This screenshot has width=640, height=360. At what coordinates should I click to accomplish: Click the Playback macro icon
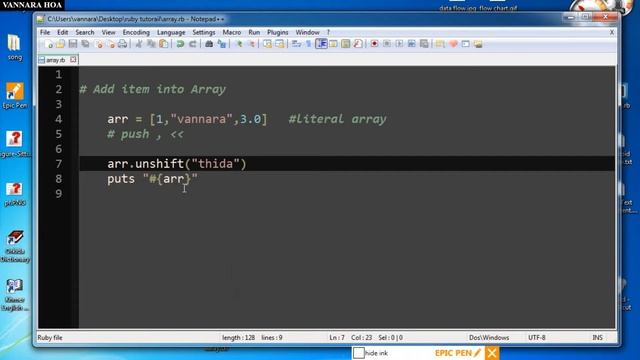399,44
